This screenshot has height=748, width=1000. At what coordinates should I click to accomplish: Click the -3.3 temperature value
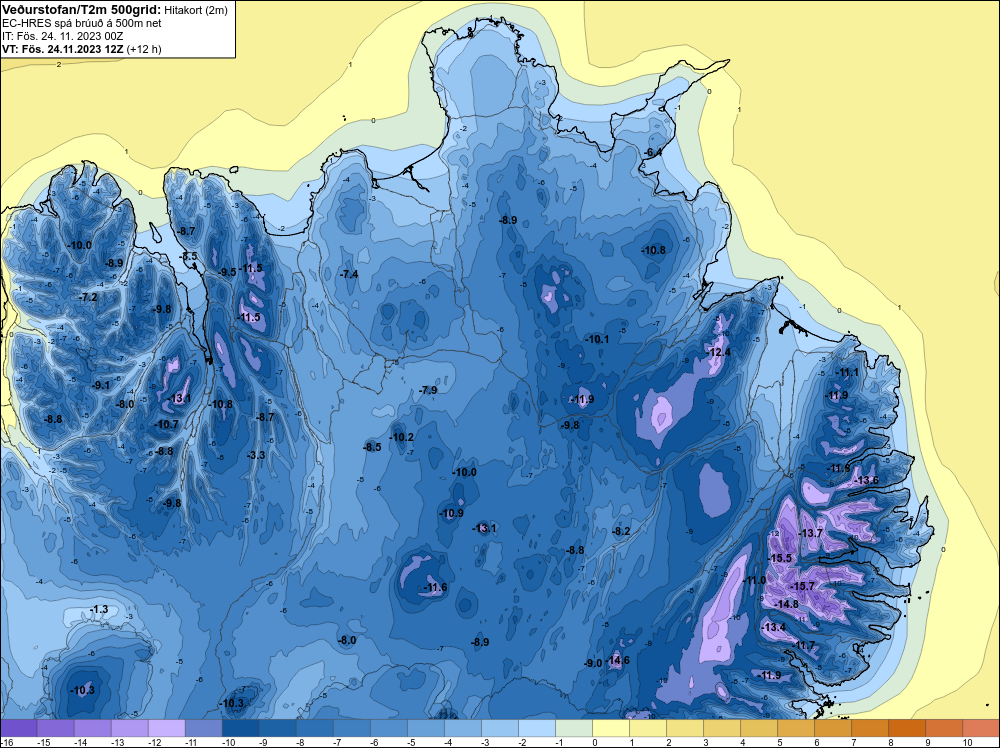click(x=256, y=455)
